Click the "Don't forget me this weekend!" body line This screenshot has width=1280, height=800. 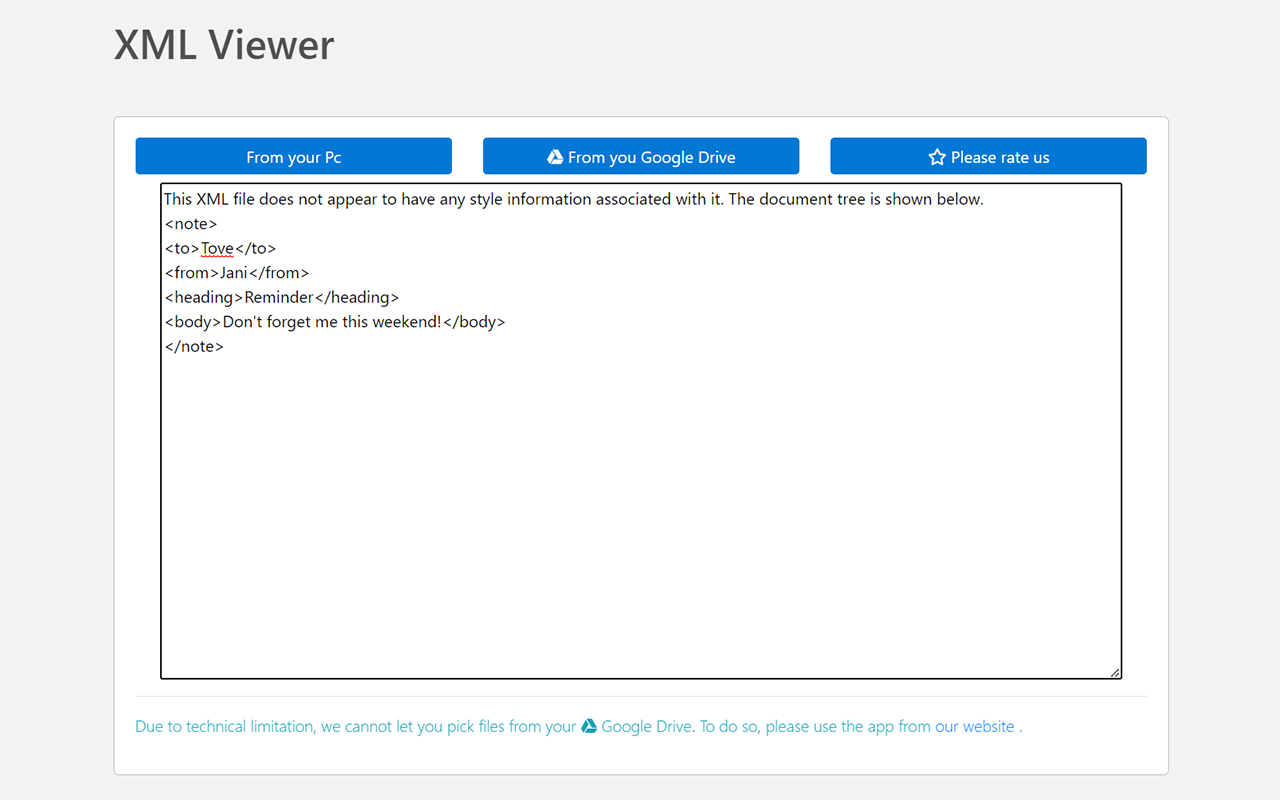335,322
